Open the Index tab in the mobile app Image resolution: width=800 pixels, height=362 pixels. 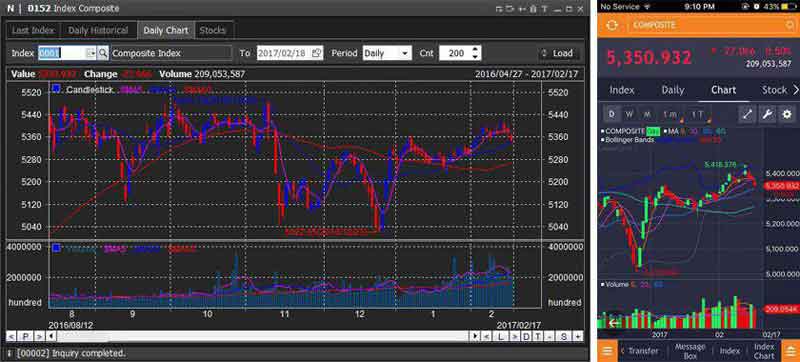622,90
